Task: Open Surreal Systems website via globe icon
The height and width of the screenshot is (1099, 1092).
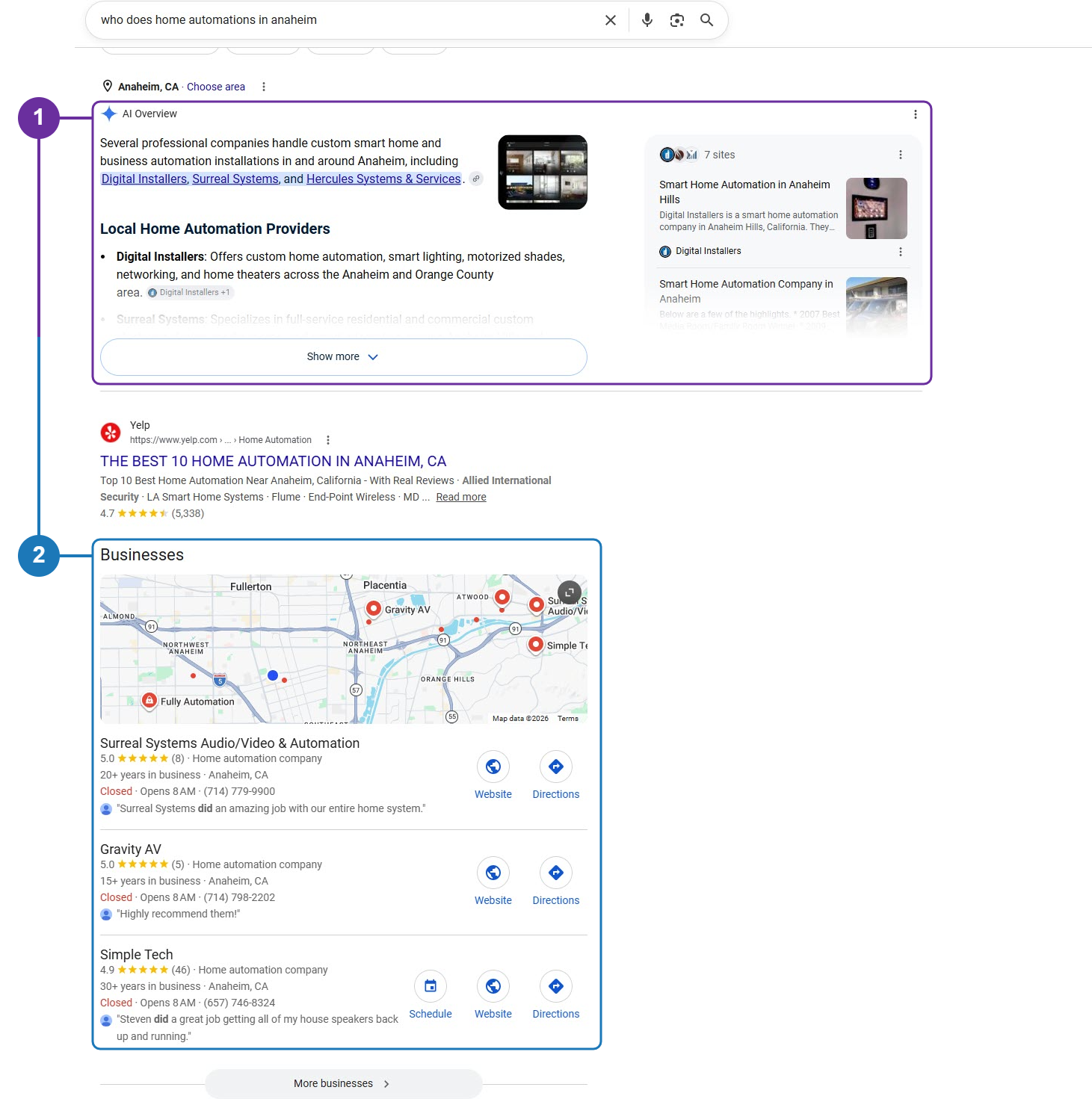Action: point(493,767)
